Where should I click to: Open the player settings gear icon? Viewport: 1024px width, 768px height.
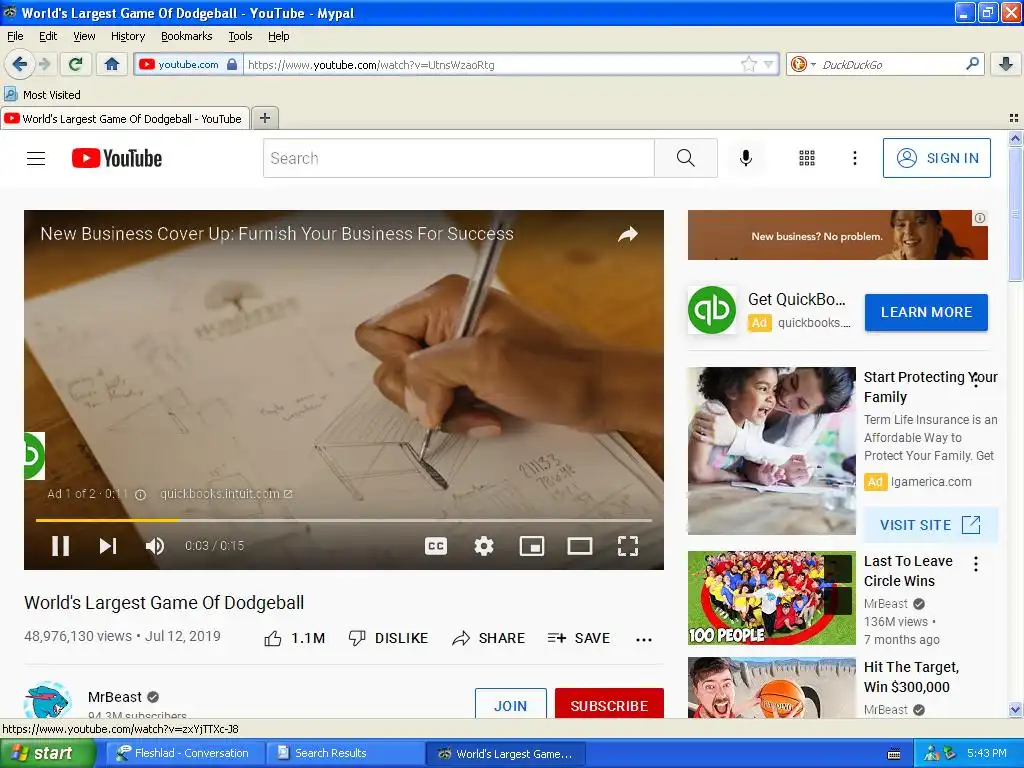pyautogui.click(x=483, y=546)
